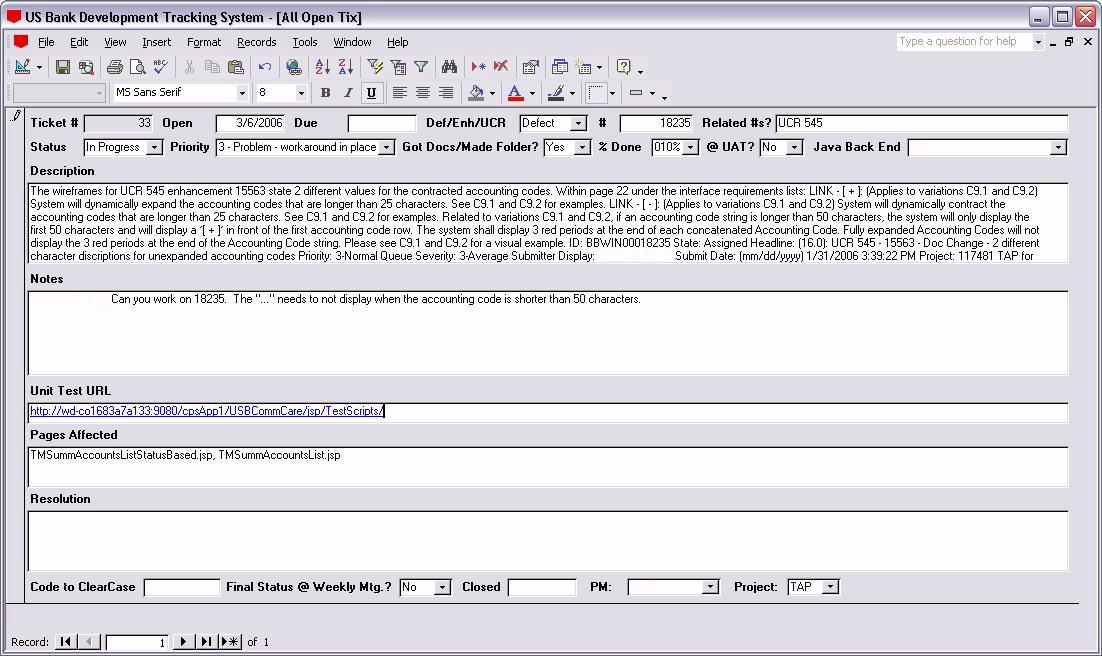Open the Tools menu
Viewport: 1102px width, 656px height.
pyautogui.click(x=304, y=42)
